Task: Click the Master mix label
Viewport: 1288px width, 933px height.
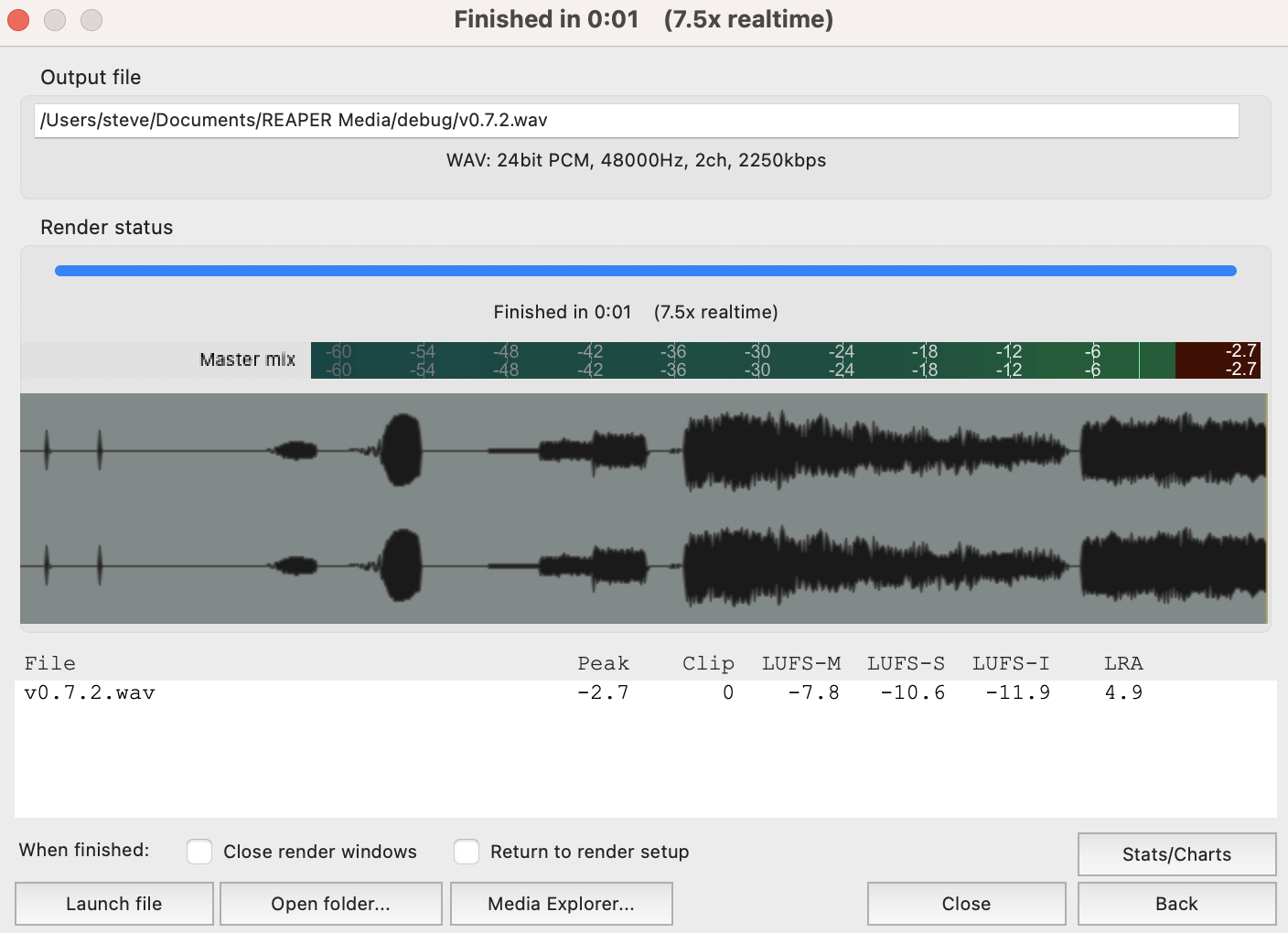Action: [x=246, y=359]
